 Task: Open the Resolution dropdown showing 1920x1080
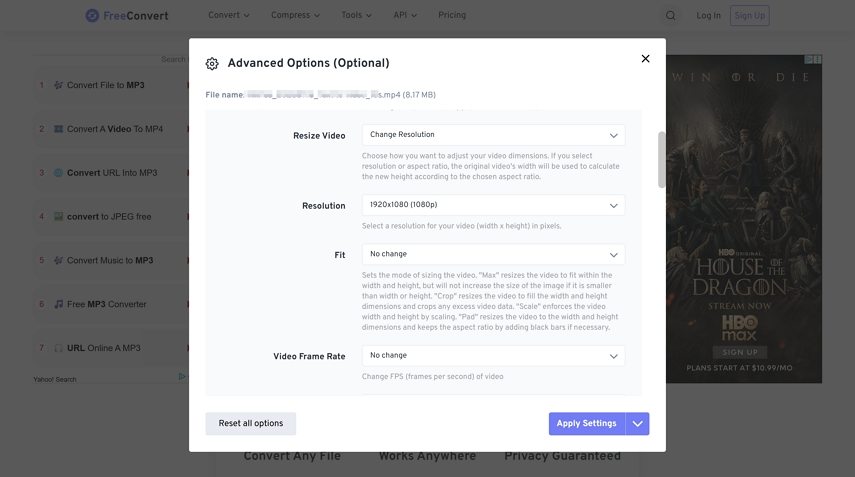tap(493, 205)
